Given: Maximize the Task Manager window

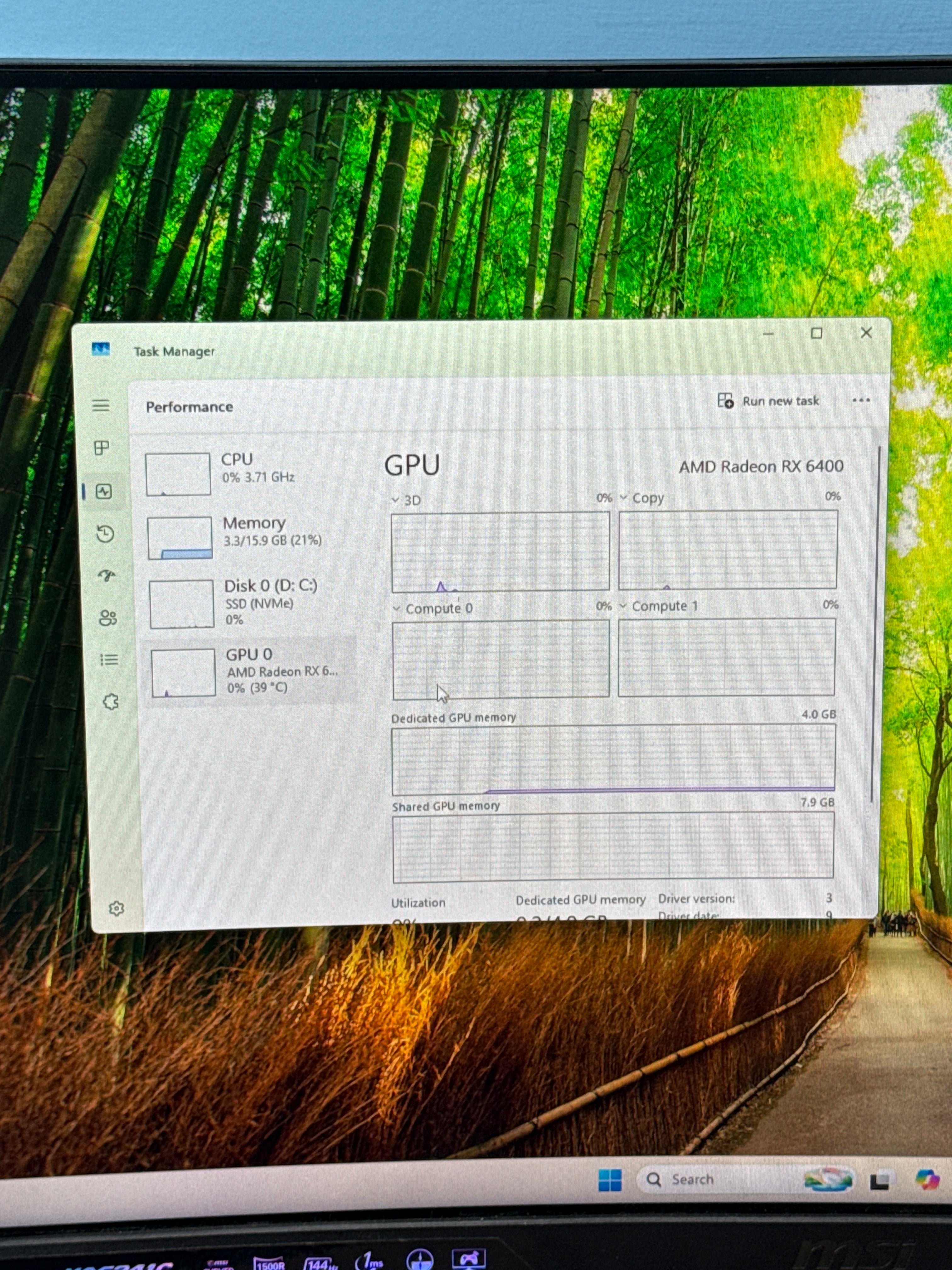Looking at the screenshot, I should (x=817, y=333).
